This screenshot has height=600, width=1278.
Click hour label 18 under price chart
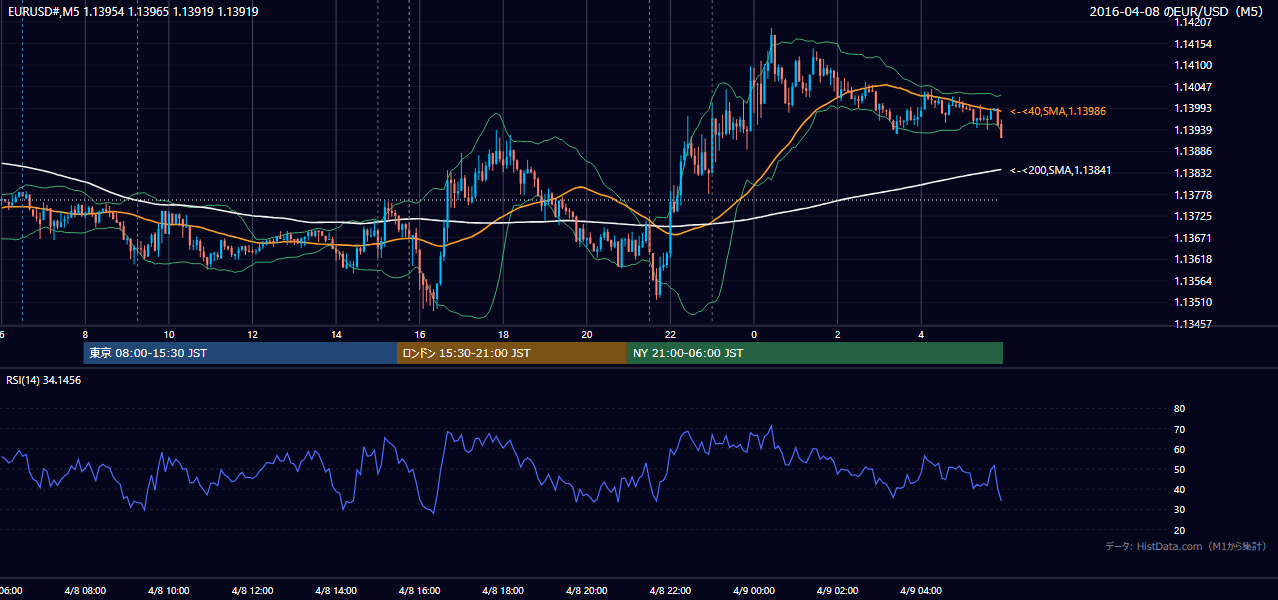click(x=503, y=334)
